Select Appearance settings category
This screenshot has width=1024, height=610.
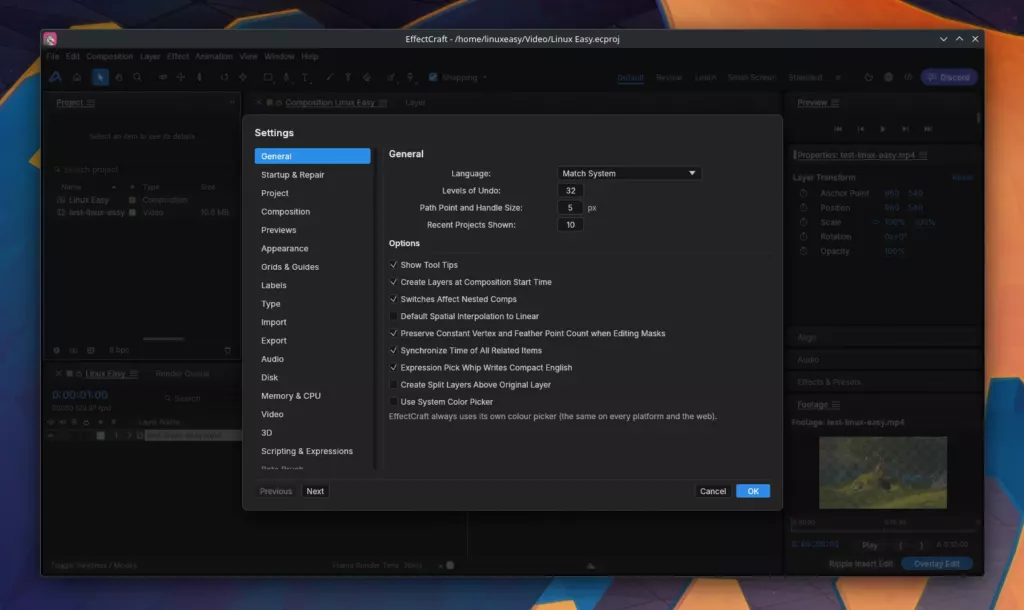click(x=312, y=249)
